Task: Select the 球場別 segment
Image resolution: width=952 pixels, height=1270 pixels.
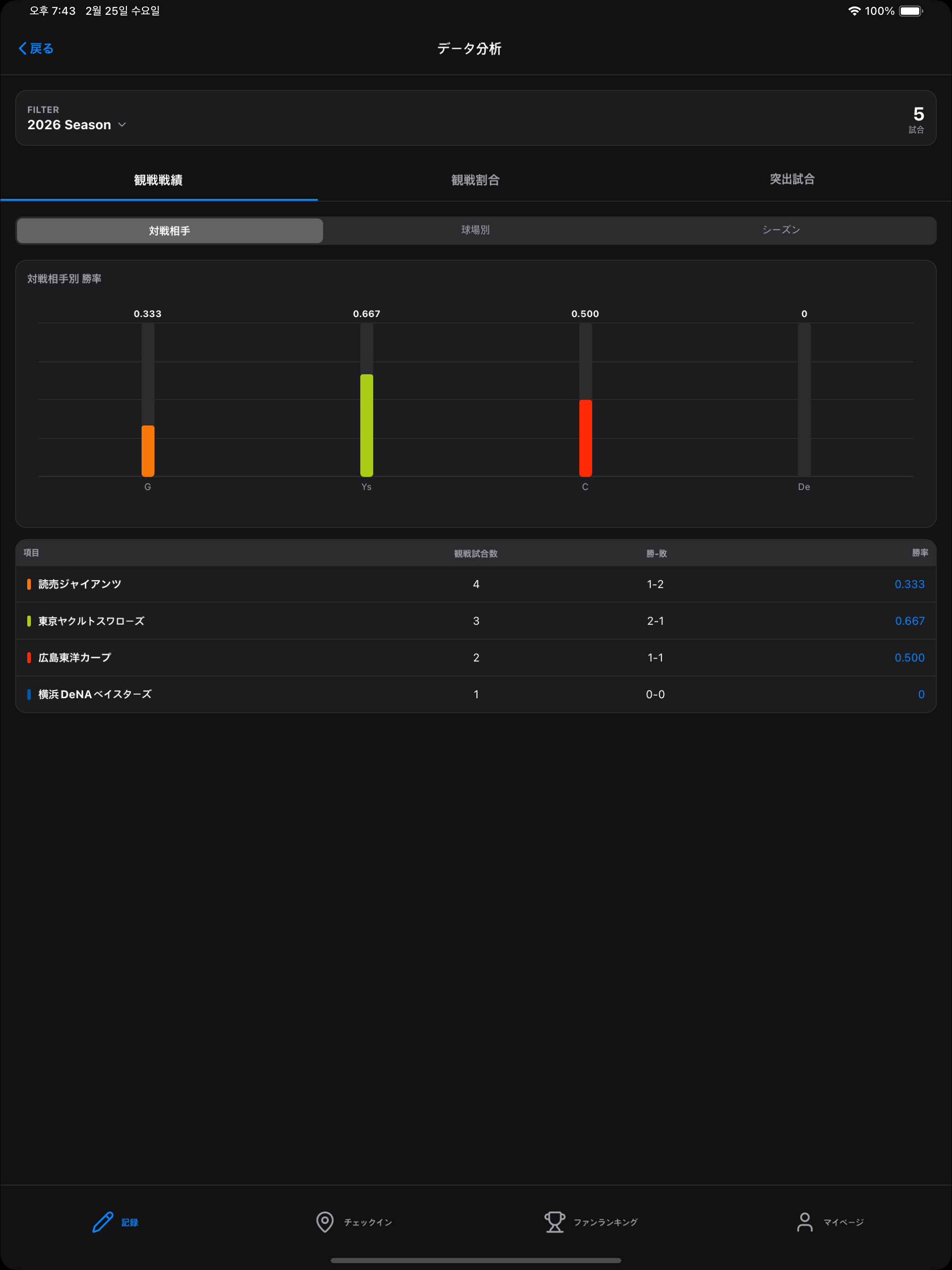Action: 476,230
